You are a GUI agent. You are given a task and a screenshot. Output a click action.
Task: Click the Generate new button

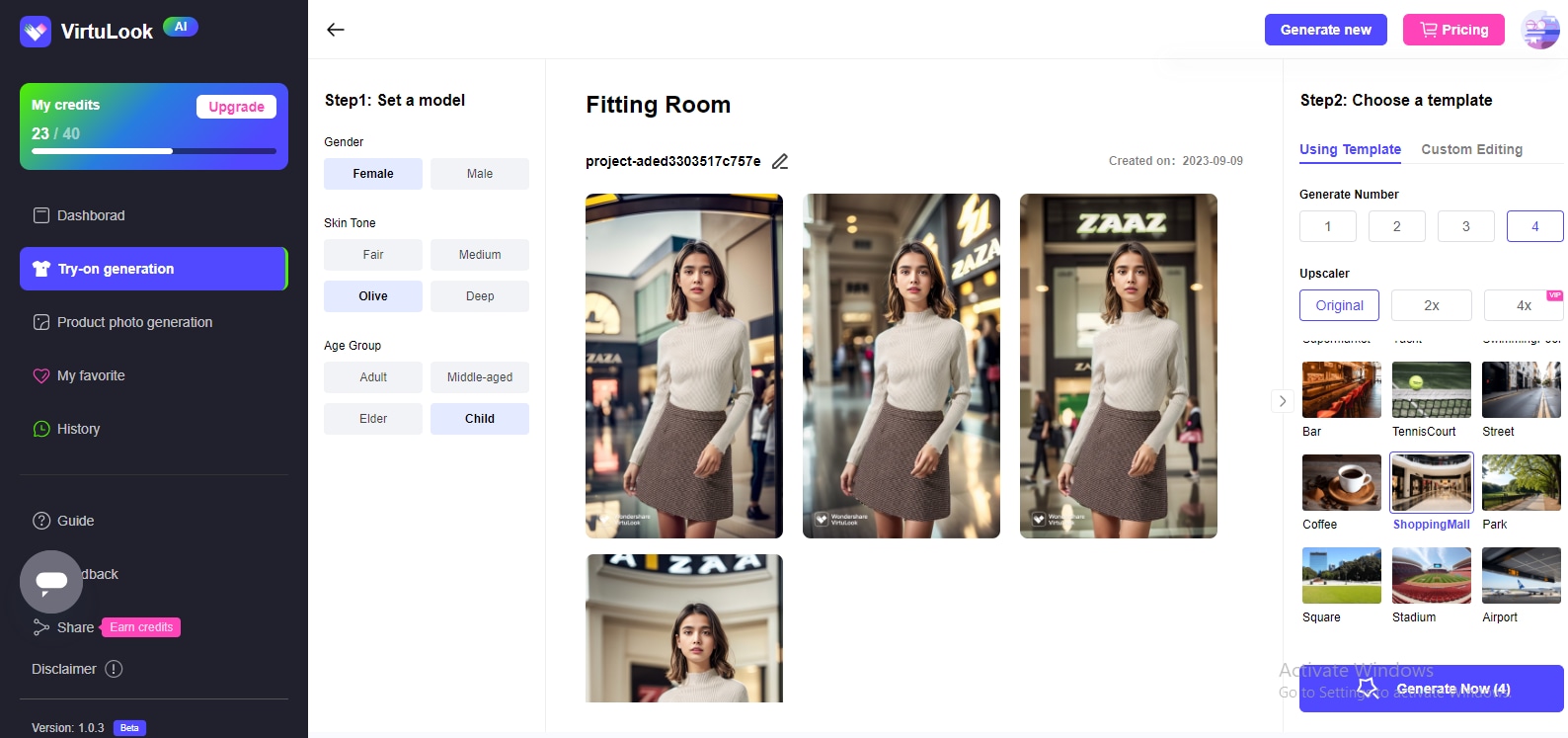1326,30
